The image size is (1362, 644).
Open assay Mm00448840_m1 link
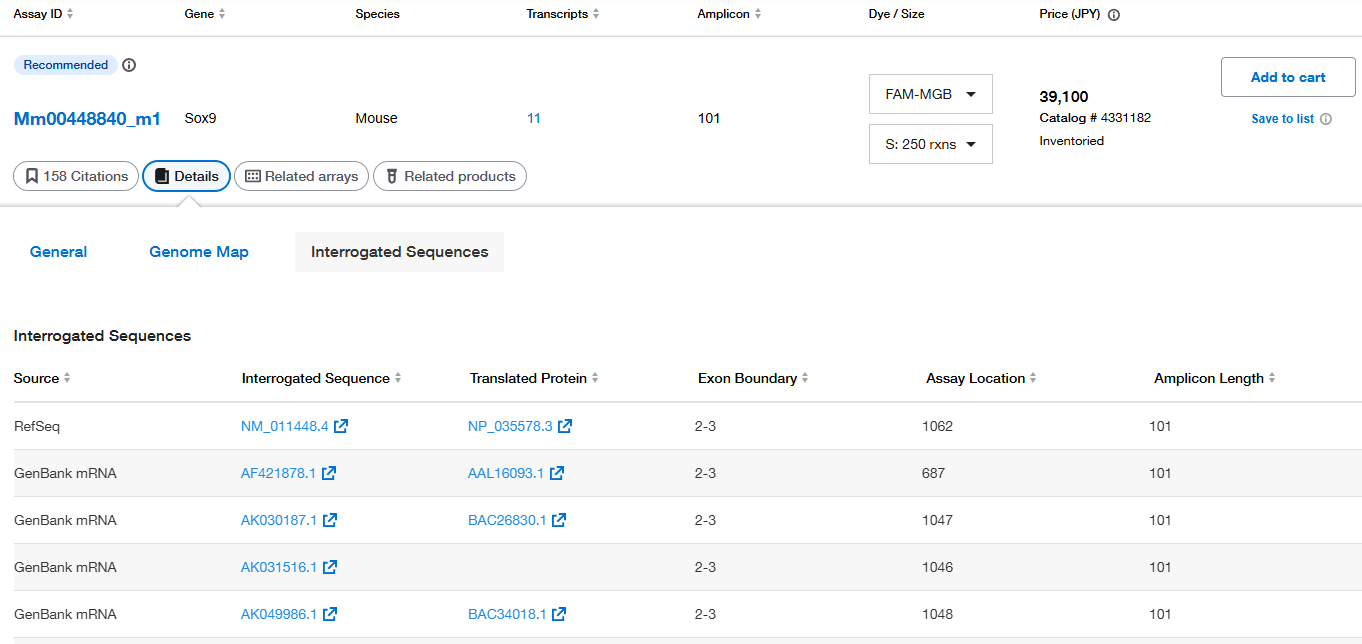click(87, 118)
